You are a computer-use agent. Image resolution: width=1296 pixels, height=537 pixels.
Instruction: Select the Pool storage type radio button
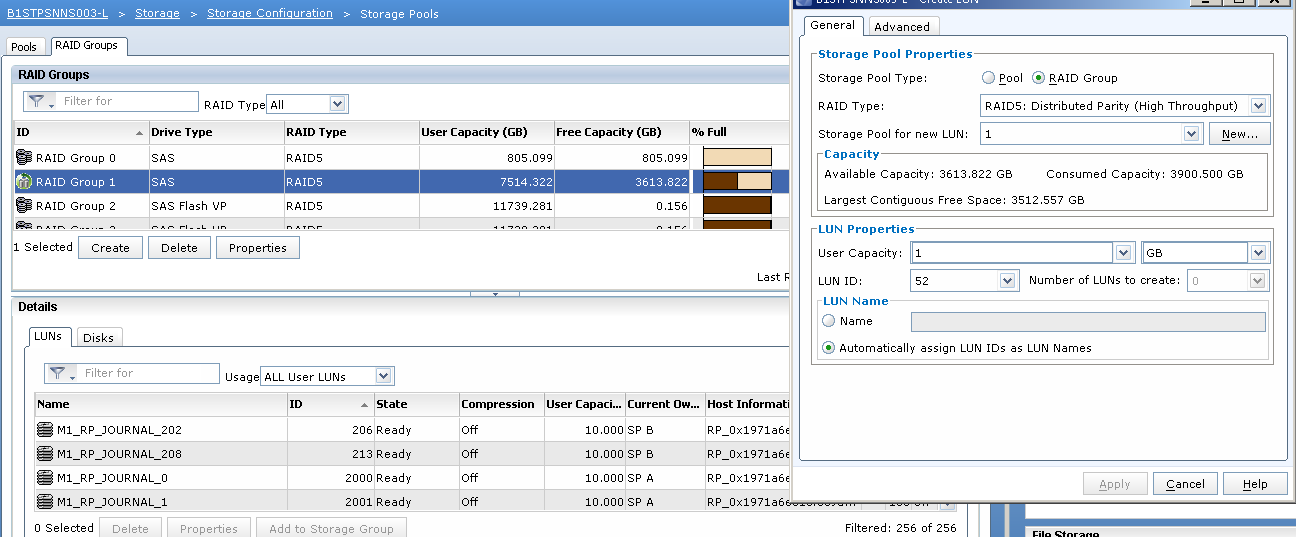coord(989,77)
